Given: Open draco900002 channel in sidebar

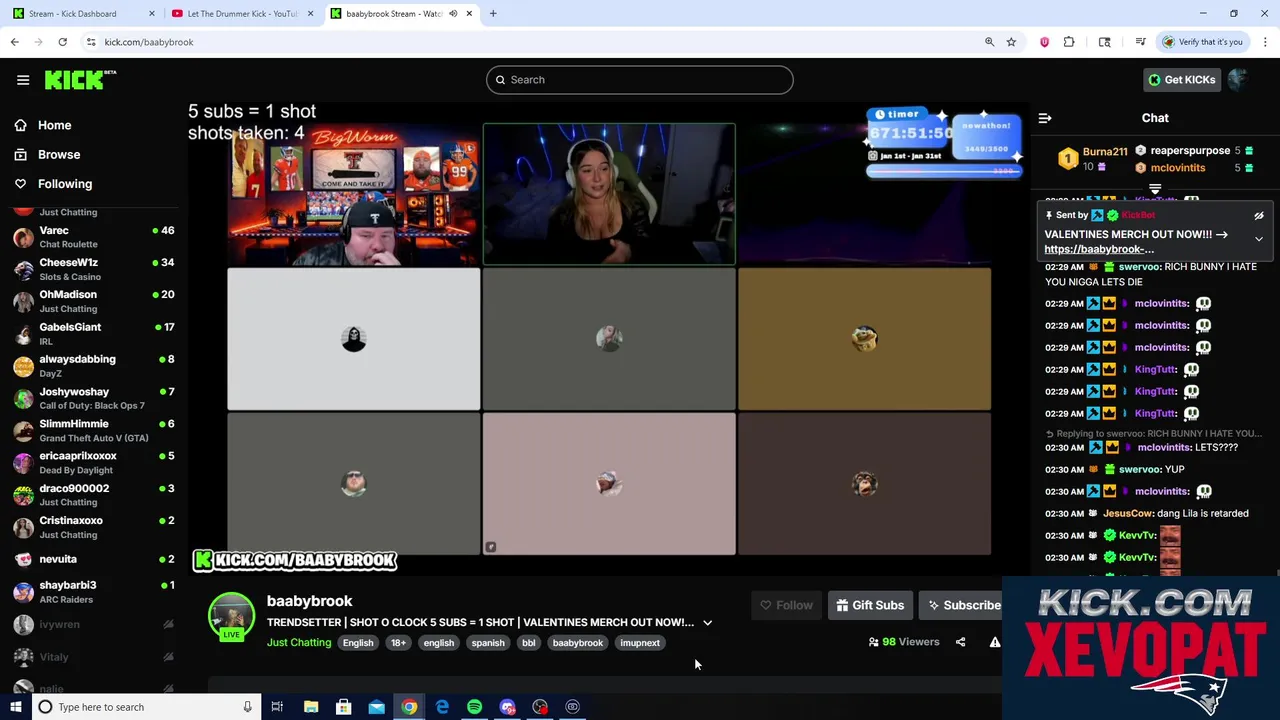Looking at the screenshot, I should click(x=92, y=495).
